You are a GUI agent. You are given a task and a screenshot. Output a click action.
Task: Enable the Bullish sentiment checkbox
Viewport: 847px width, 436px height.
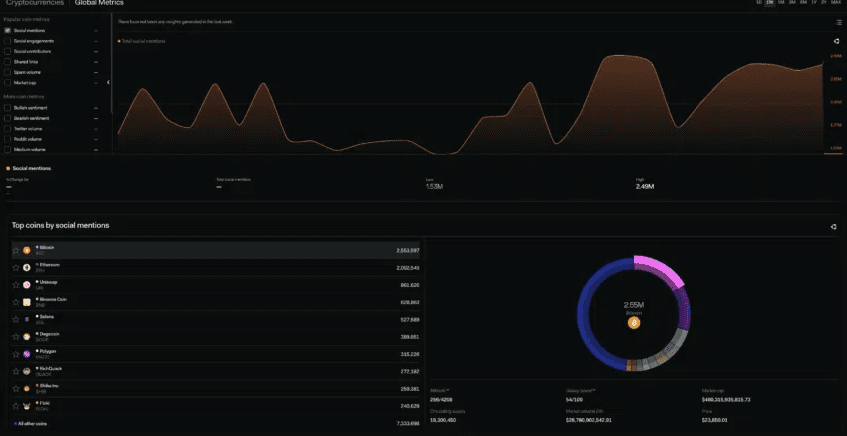[8, 108]
